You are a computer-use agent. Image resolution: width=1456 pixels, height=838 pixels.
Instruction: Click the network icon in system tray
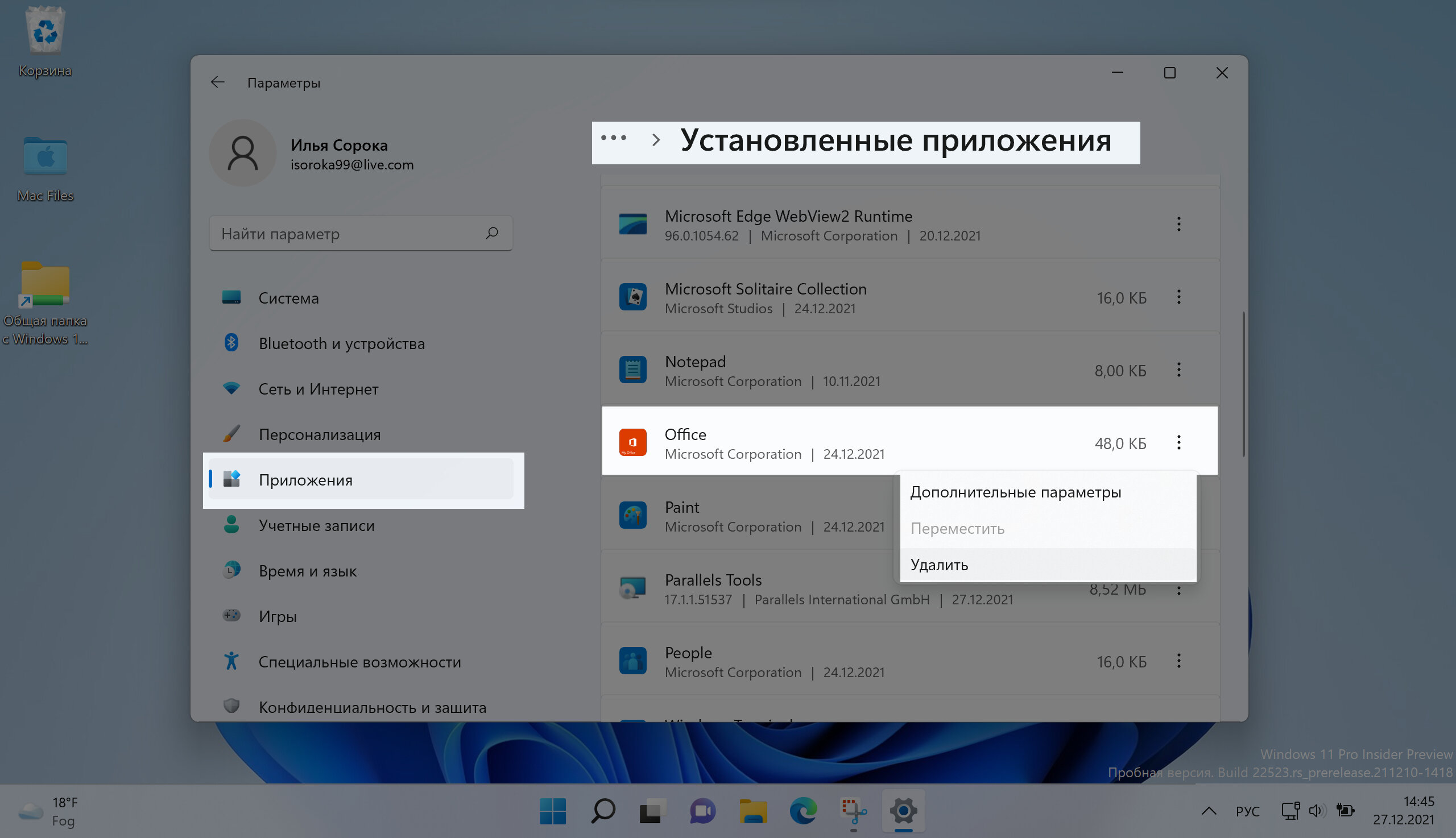point(1290,811)
